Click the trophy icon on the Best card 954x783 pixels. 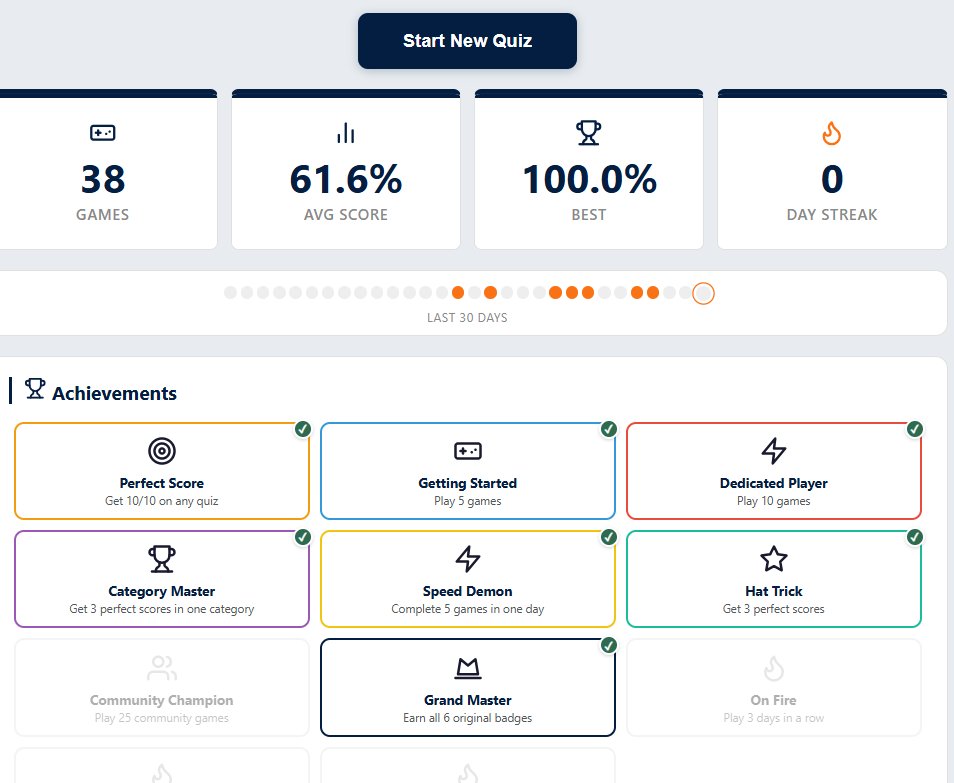pos(589,131)
